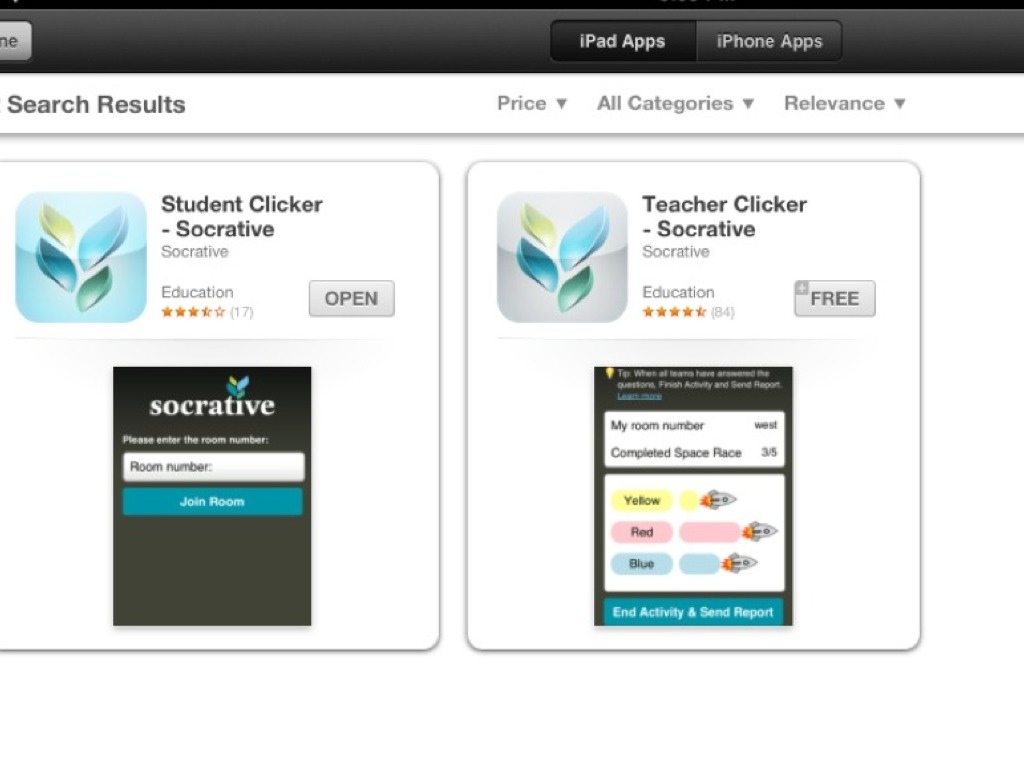Open the Student Clicker - Socrative title

click(242, 216)
